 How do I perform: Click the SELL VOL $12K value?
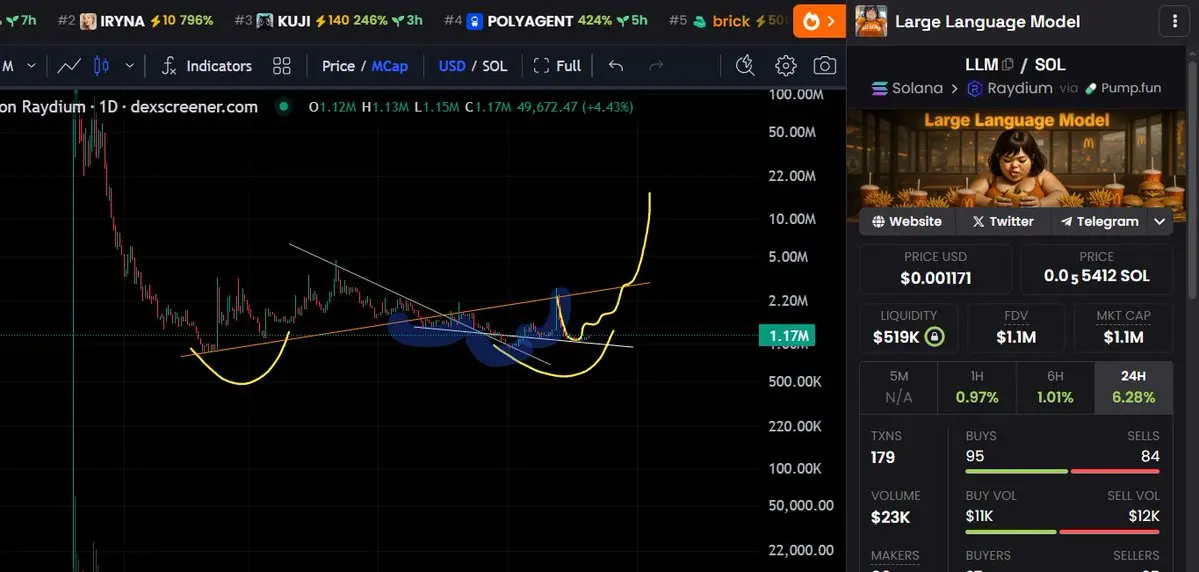[x=1144, y=516]
